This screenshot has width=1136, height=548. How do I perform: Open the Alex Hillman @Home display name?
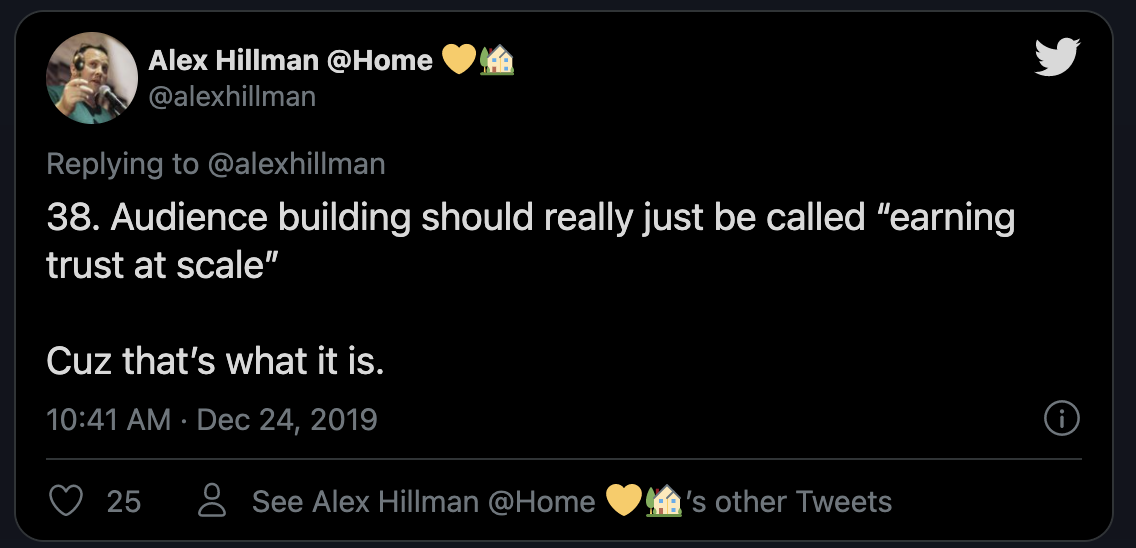tap(290, 61)
